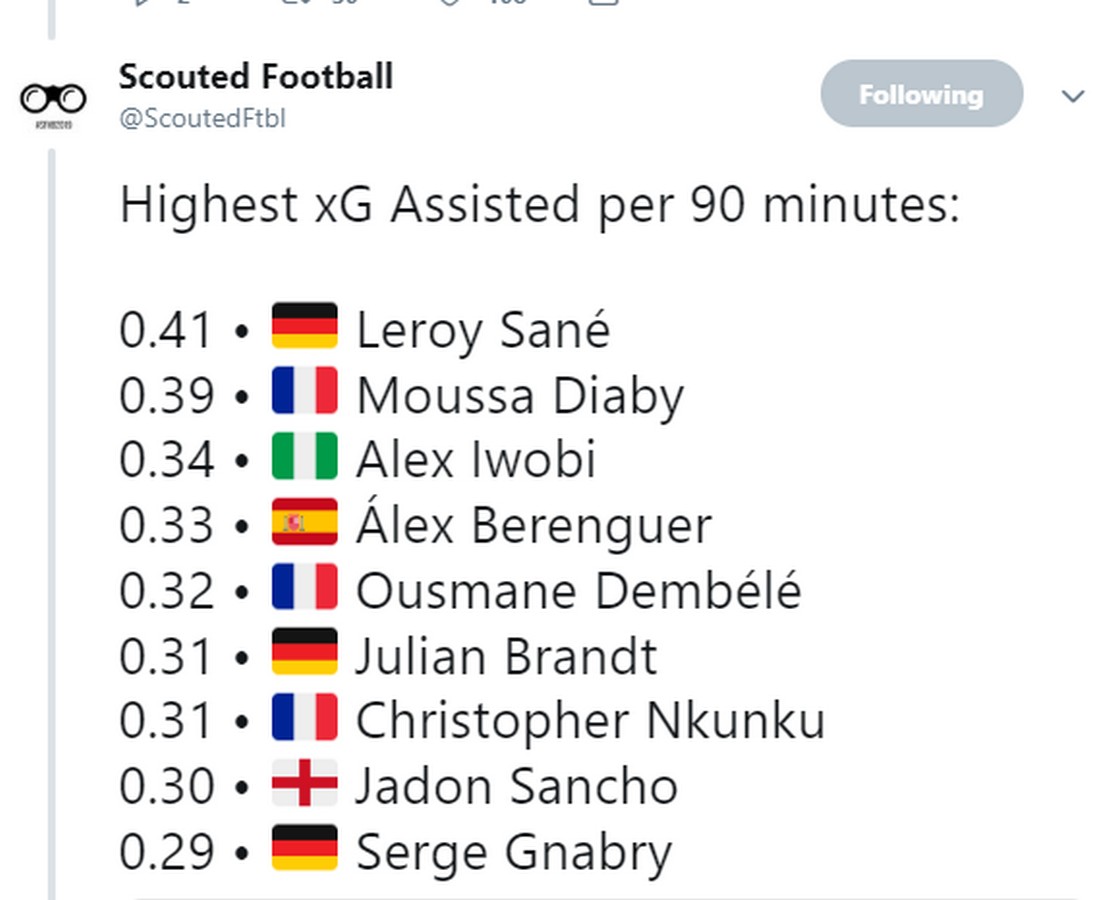Click the French flag beside Moussa Diaby
The width and height of the screenshot is (1114, 900).
304,392
